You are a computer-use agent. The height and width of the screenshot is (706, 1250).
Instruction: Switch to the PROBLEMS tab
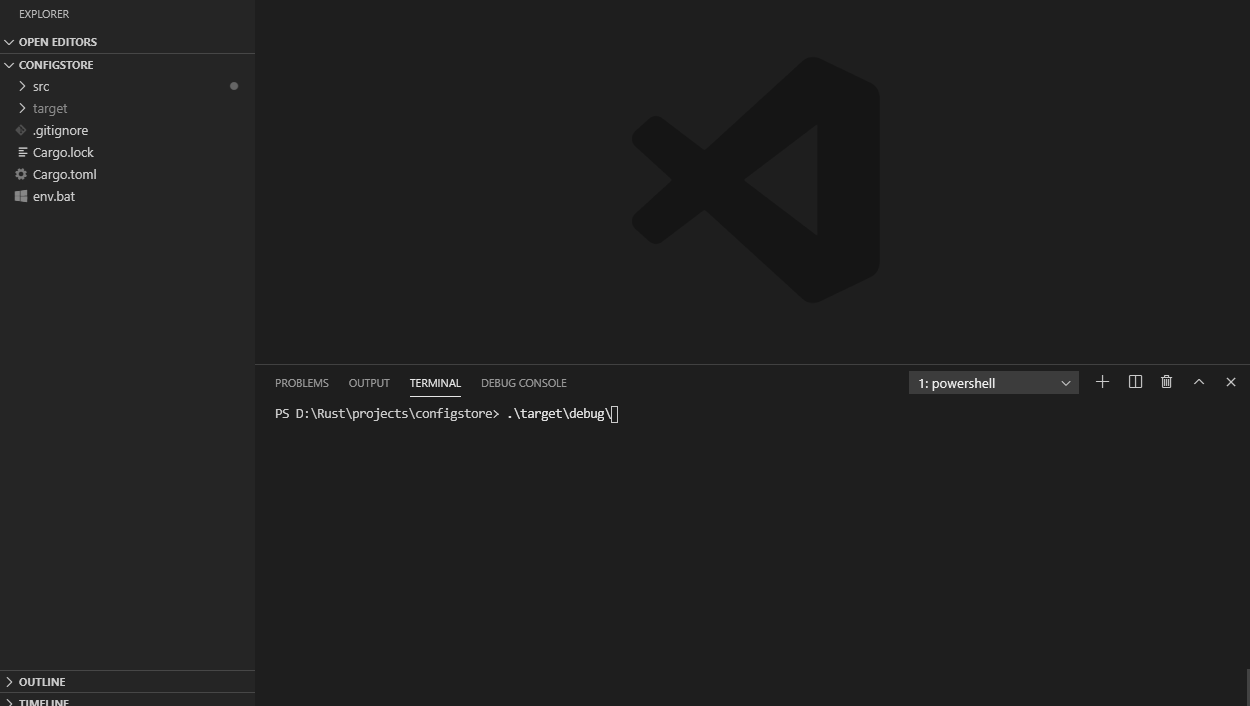(x=301, y=383)
